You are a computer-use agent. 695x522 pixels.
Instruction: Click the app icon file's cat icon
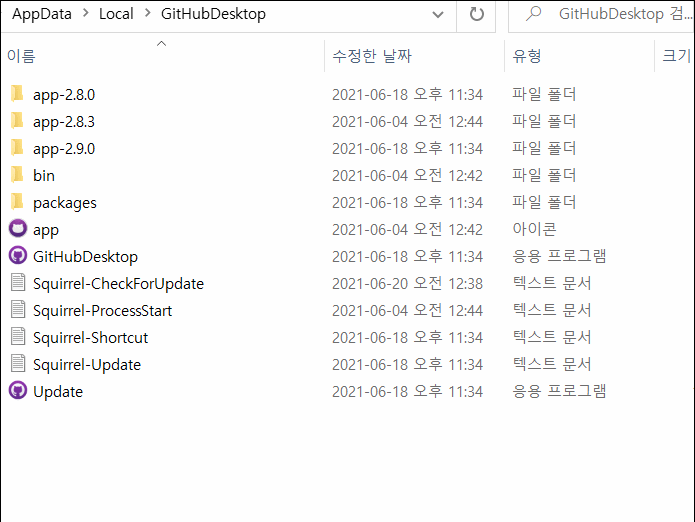click(x=18, y=229)
